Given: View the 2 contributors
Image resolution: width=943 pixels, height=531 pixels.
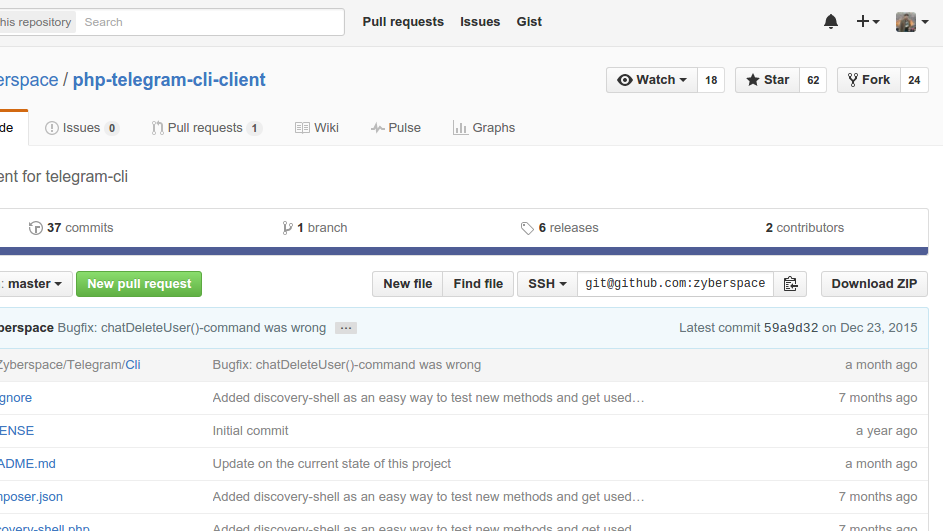Looking at the screenshot, I should tap(805, 228).
